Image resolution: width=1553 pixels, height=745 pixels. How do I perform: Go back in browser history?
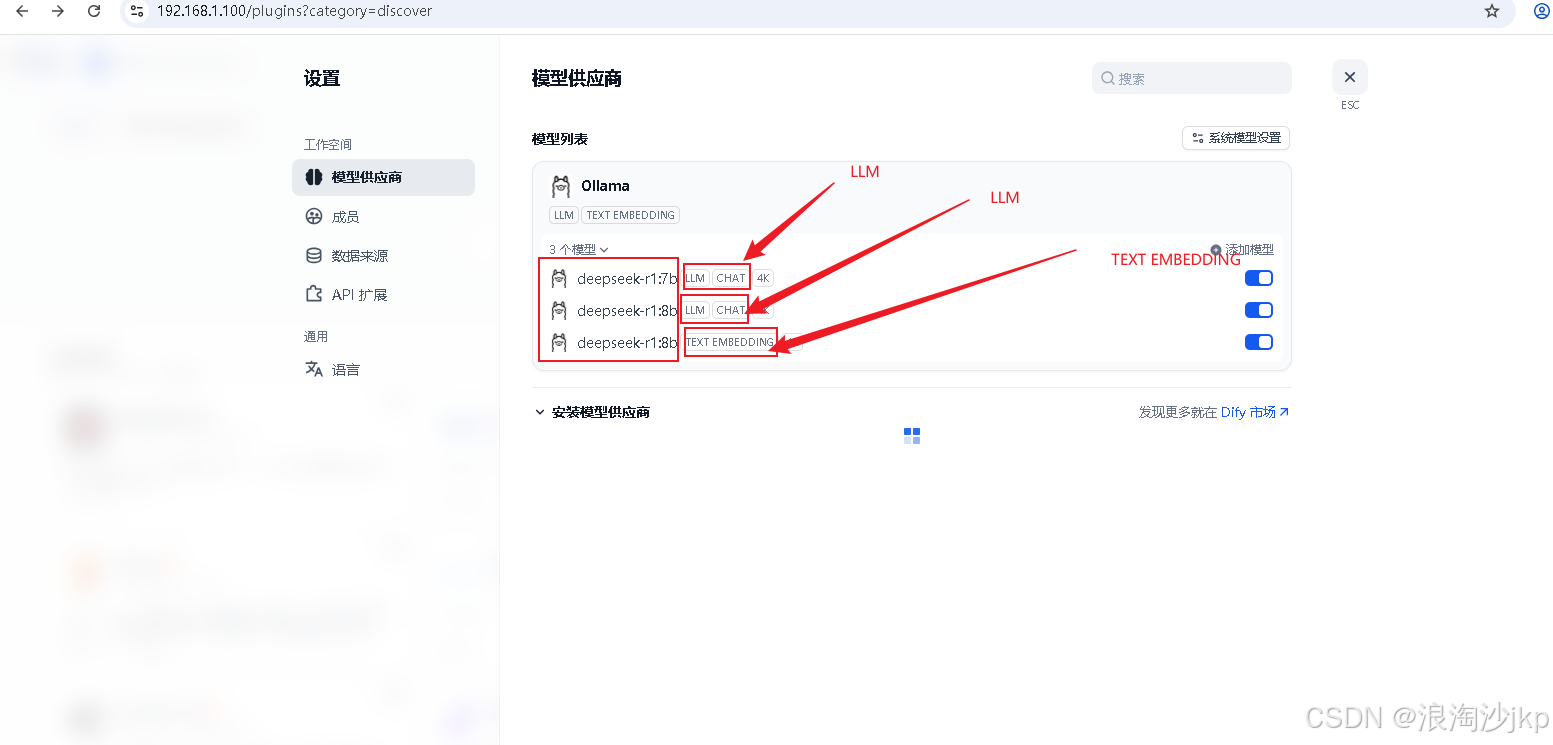tap(22, 11)
